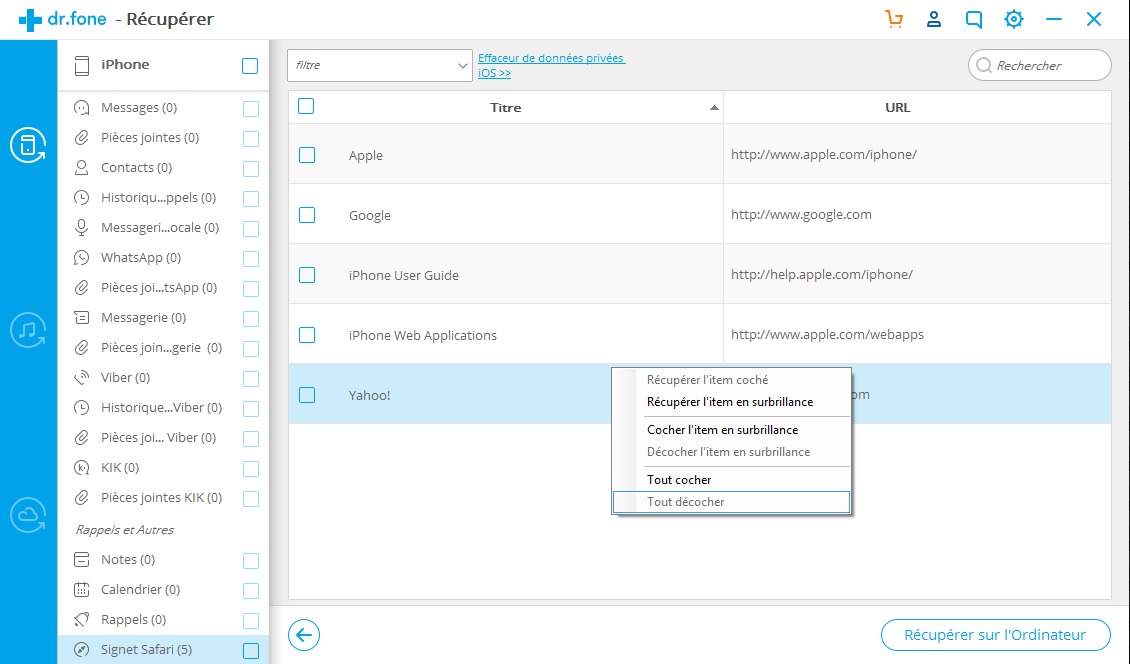
Task: Tick the Rappels (0) checkbox
Action: point(251,621)
